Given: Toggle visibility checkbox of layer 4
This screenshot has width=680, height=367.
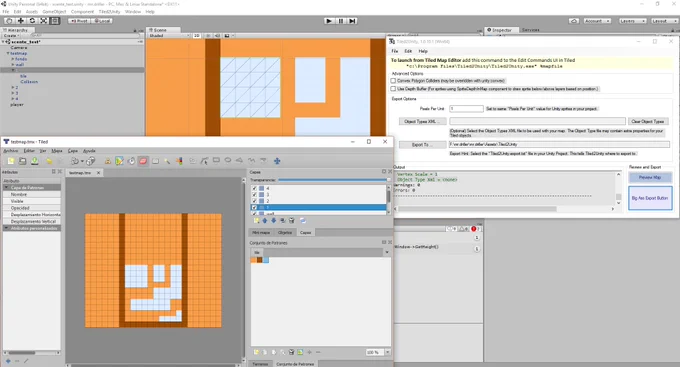Looking at the screenshot, I should pos(255,188).
